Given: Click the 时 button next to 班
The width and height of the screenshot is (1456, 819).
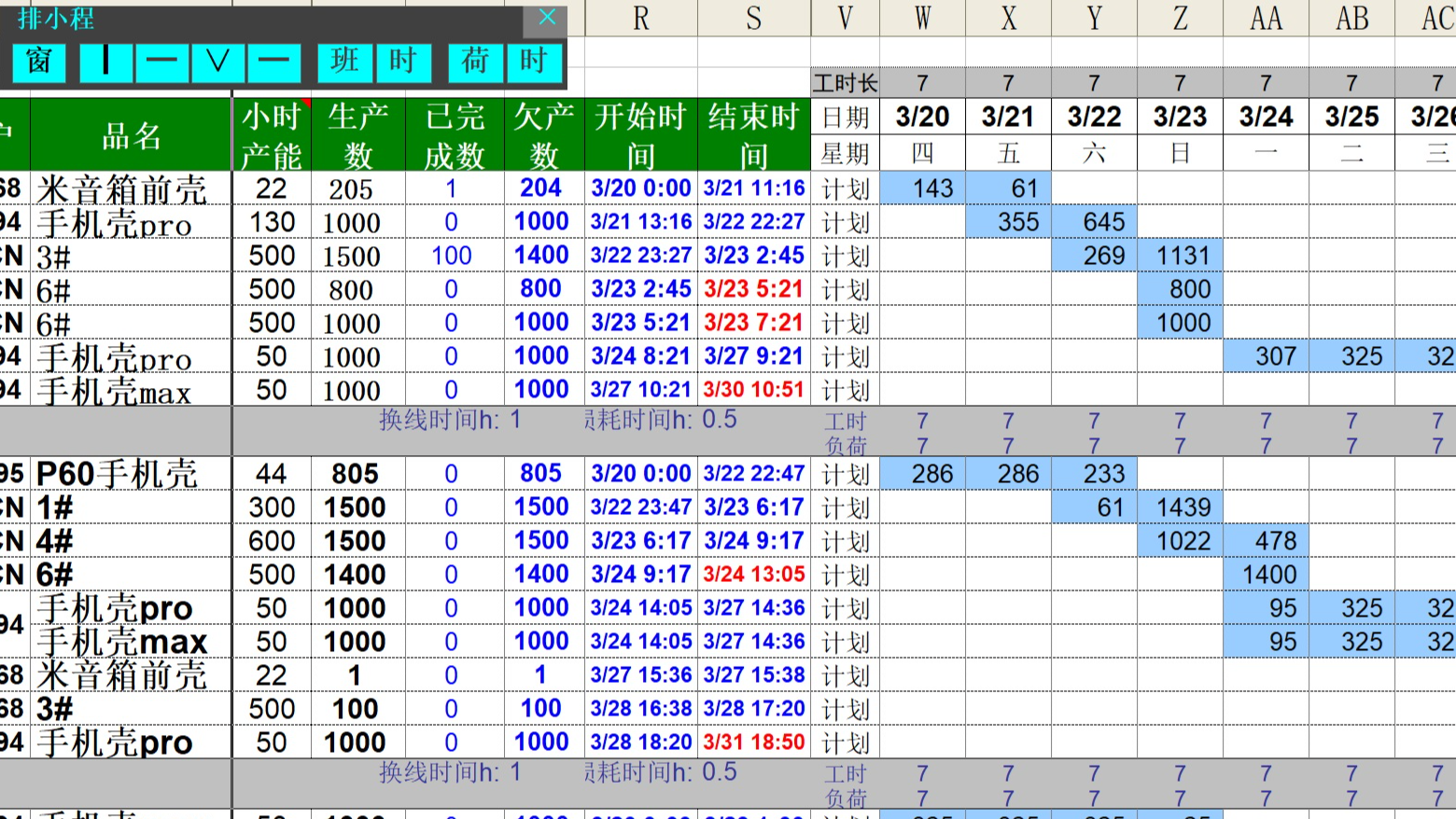Looking at the screenshot, I should click(403, 62).
